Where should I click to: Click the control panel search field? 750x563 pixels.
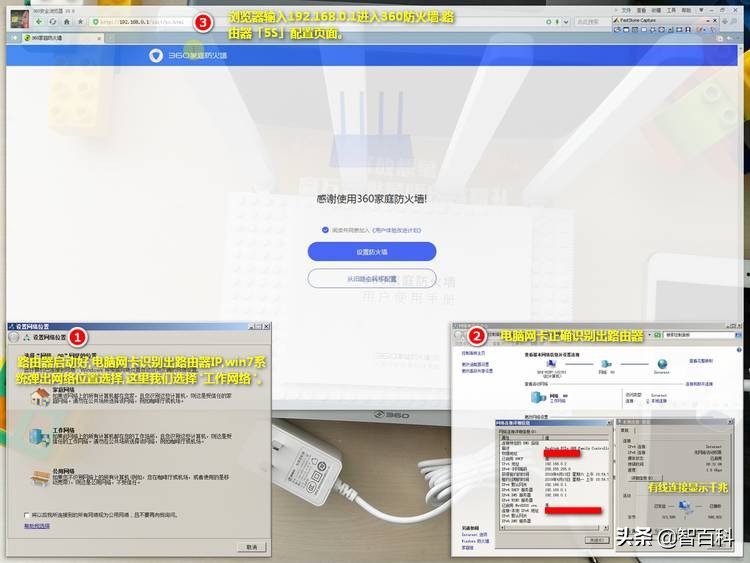(698, 335)
